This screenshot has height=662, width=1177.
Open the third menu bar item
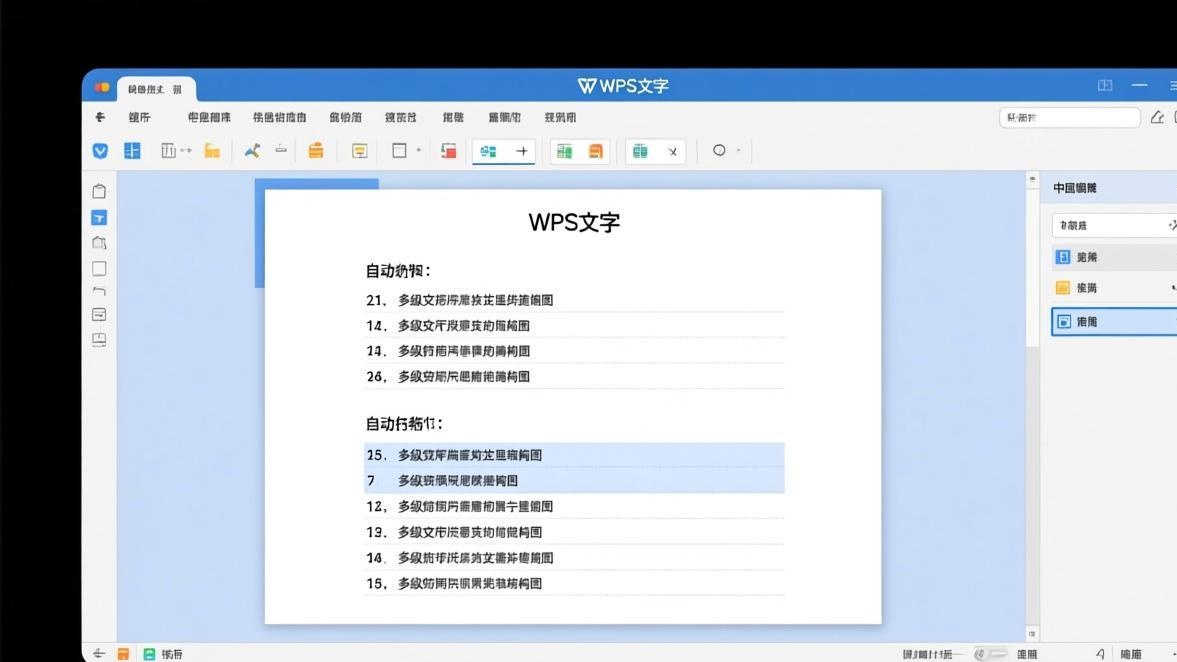(279, 117)
